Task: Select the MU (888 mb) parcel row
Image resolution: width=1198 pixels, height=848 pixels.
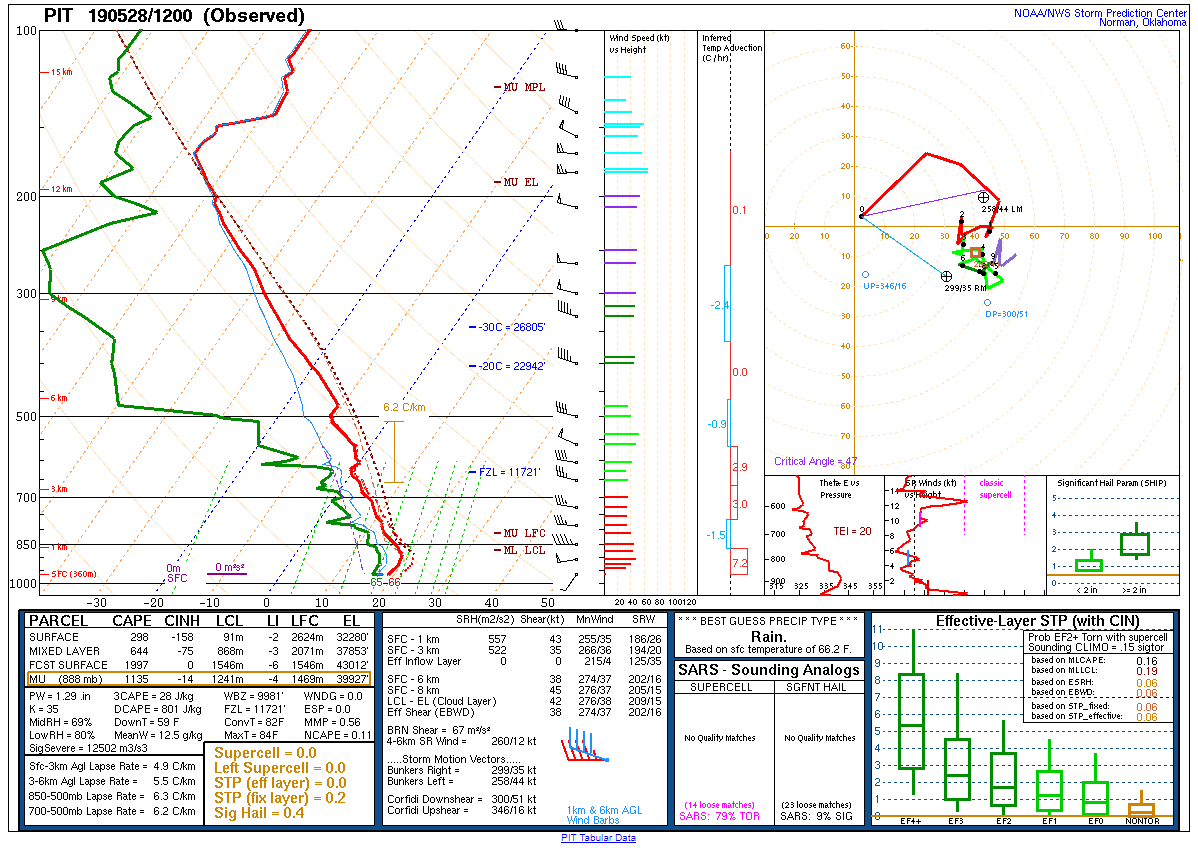Action: point(199,679)
